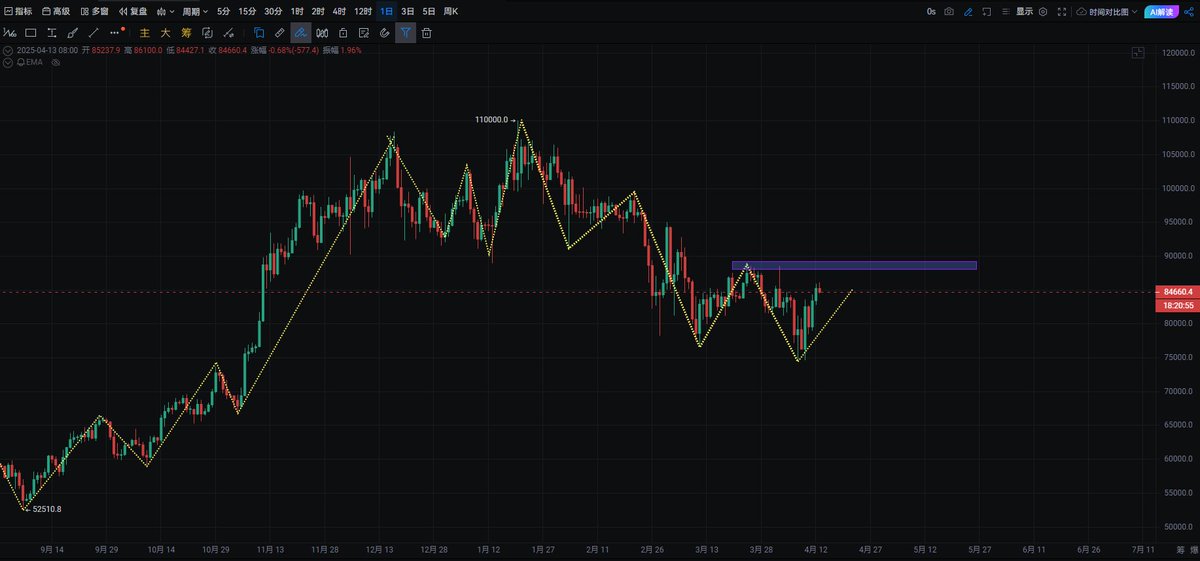Screen dimensions: 1200x561
Task: Click the magnet snap icon
Action: [x=384, y=32]
